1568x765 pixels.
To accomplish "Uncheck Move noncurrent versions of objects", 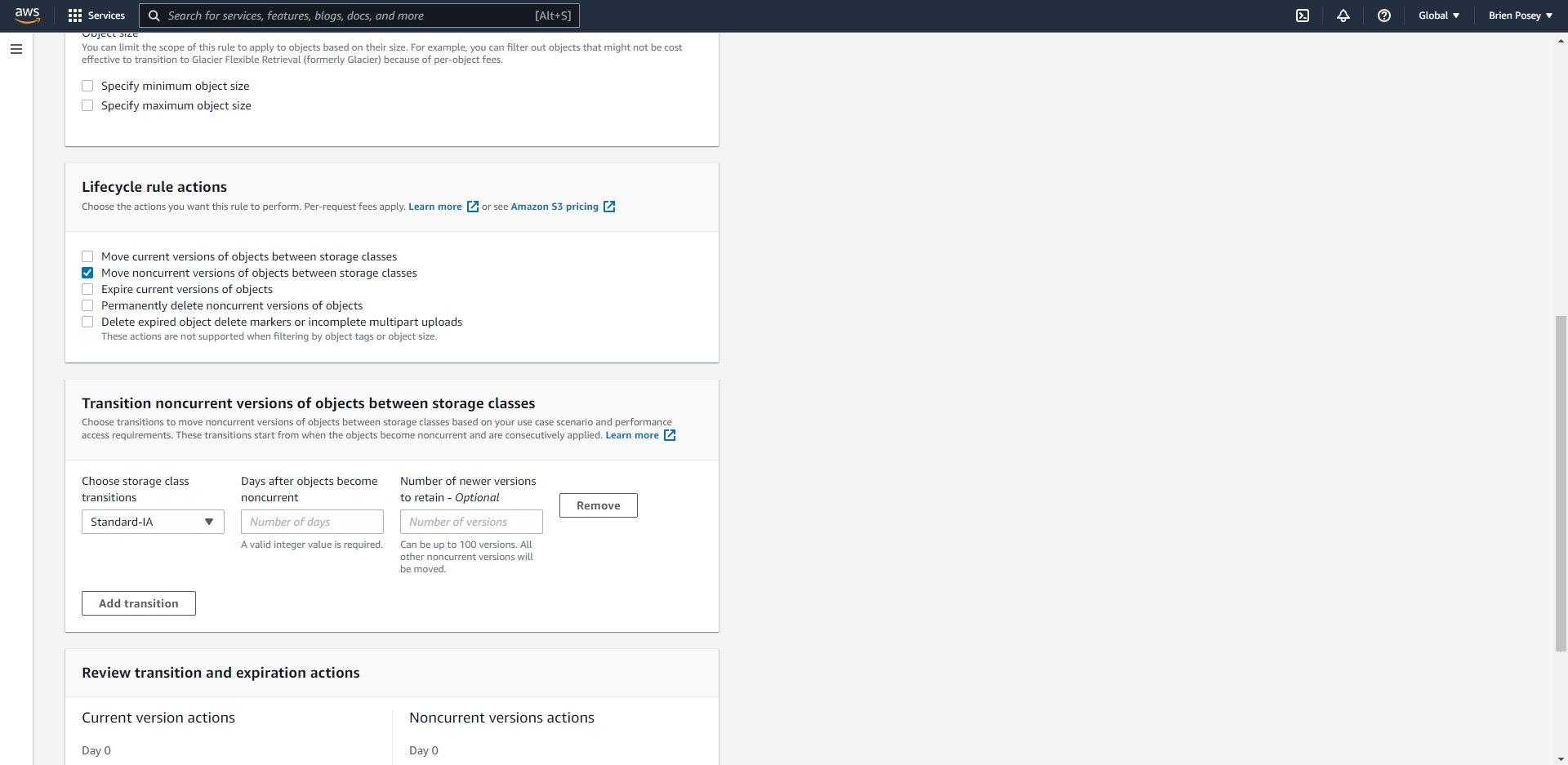I will tap(87, 273).
